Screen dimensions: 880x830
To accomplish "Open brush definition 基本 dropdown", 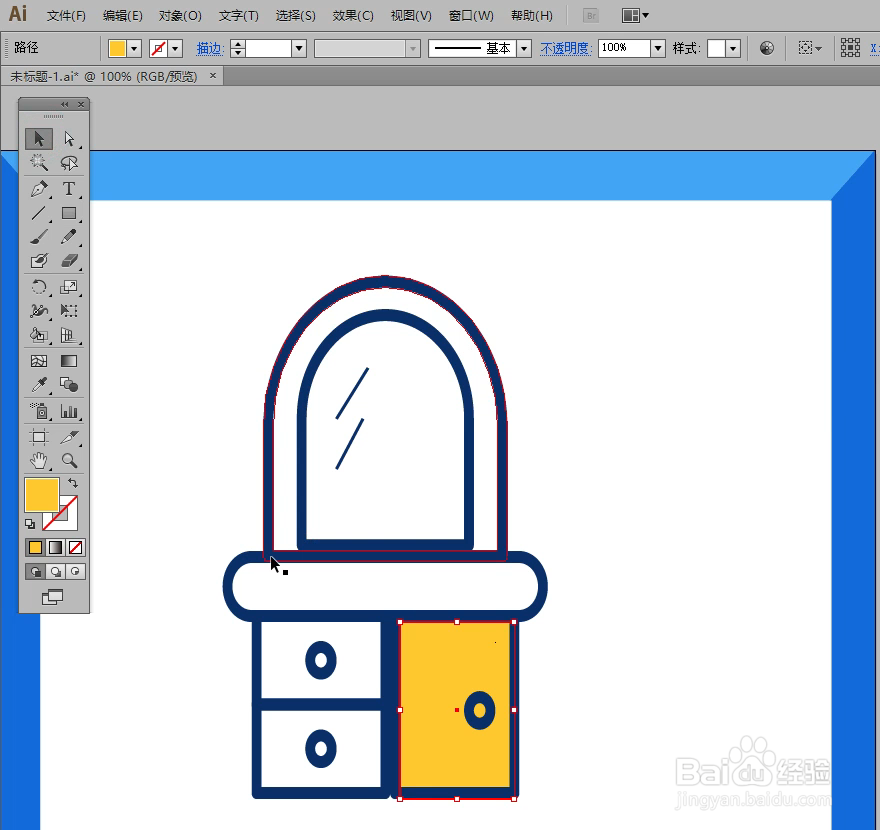I will coord(524,49).
